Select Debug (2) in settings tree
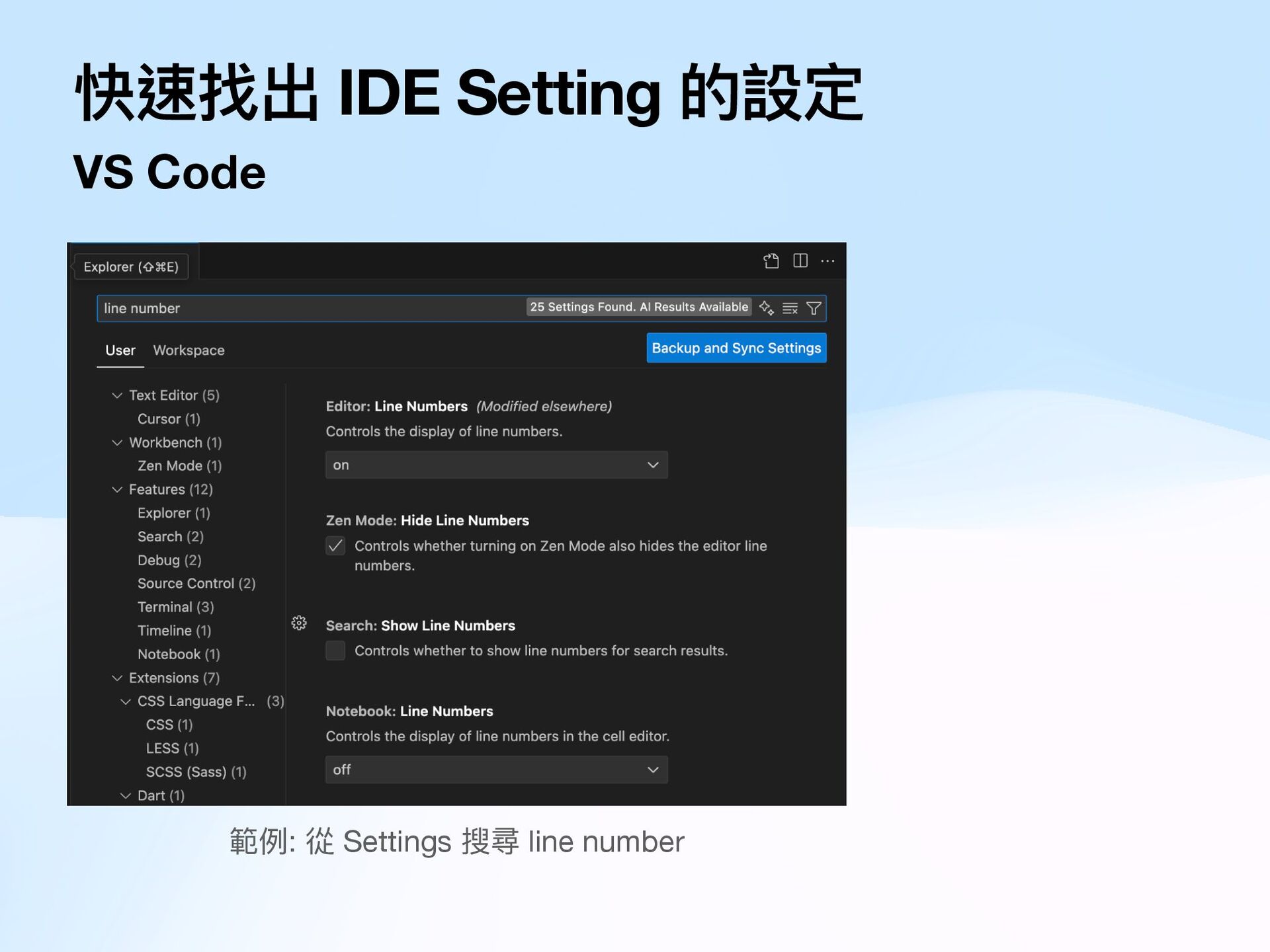 pyautogui.click(x=169, y=561)
